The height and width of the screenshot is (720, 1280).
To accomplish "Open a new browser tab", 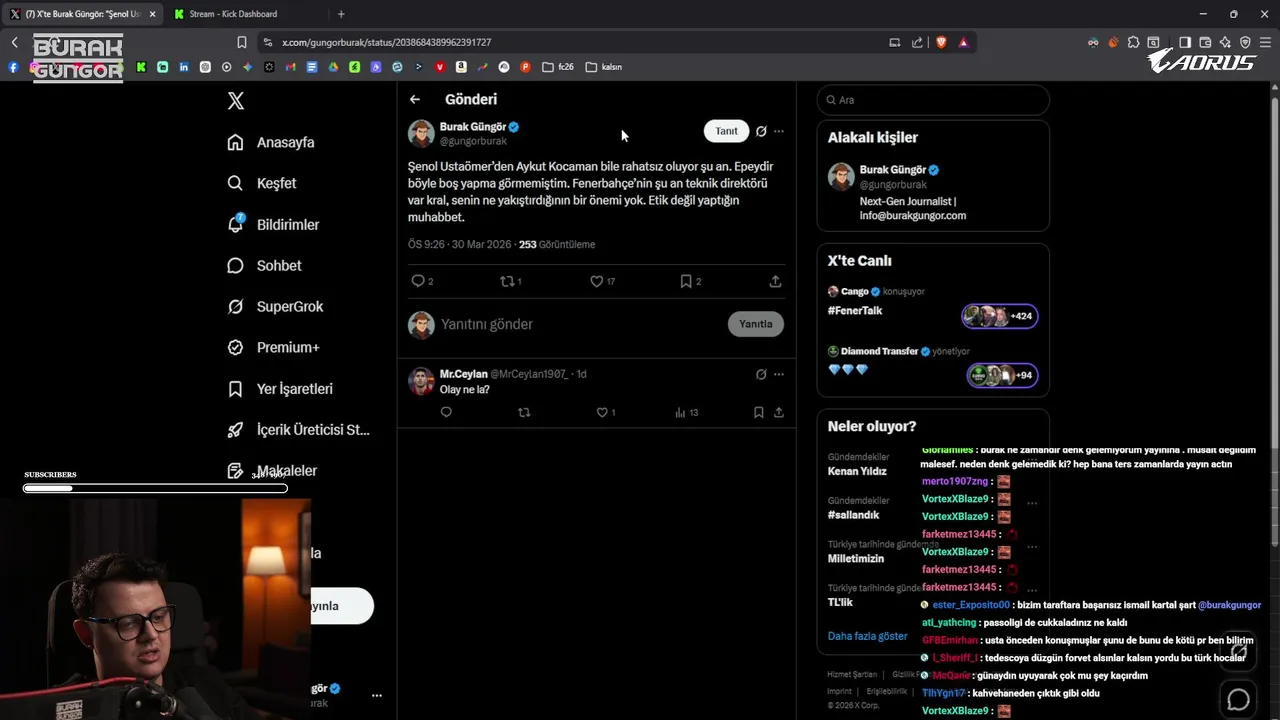I will click(341, 14).
